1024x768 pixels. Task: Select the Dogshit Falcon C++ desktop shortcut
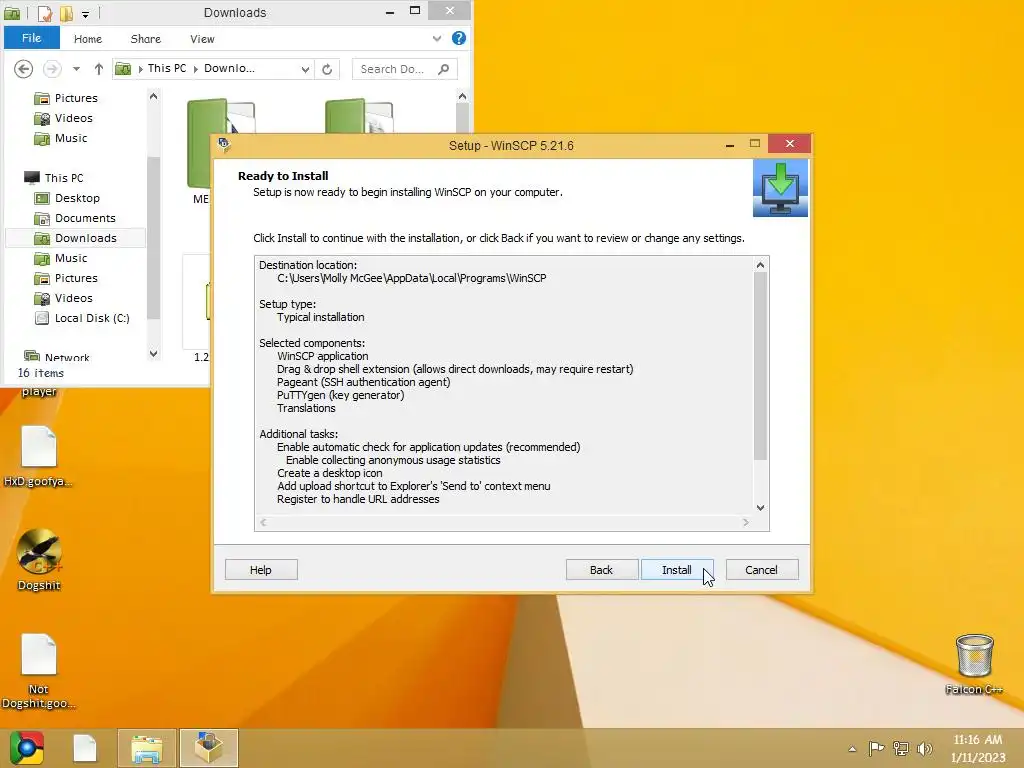[x=39, y=559]
